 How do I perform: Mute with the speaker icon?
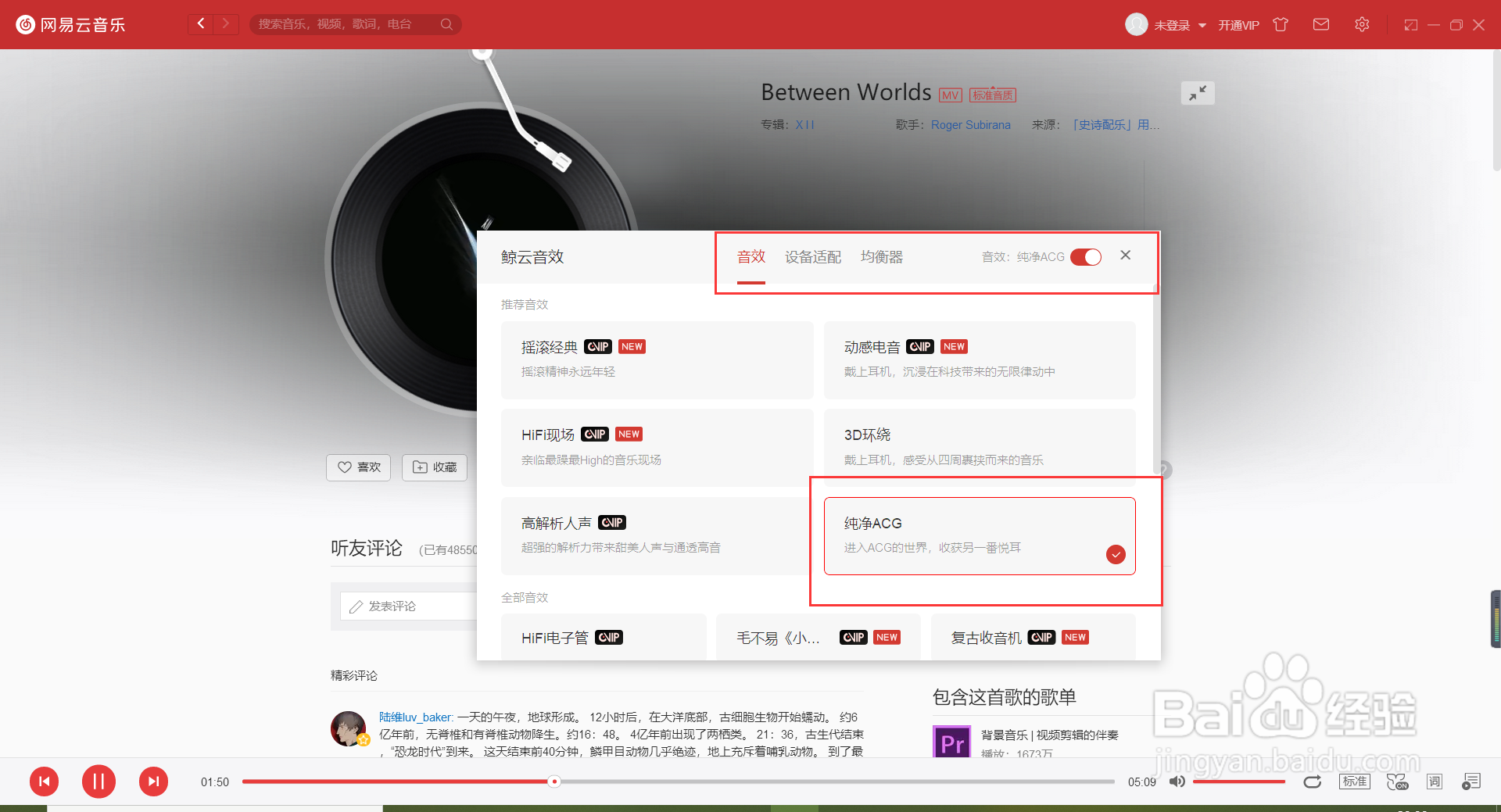[1177, 782]
